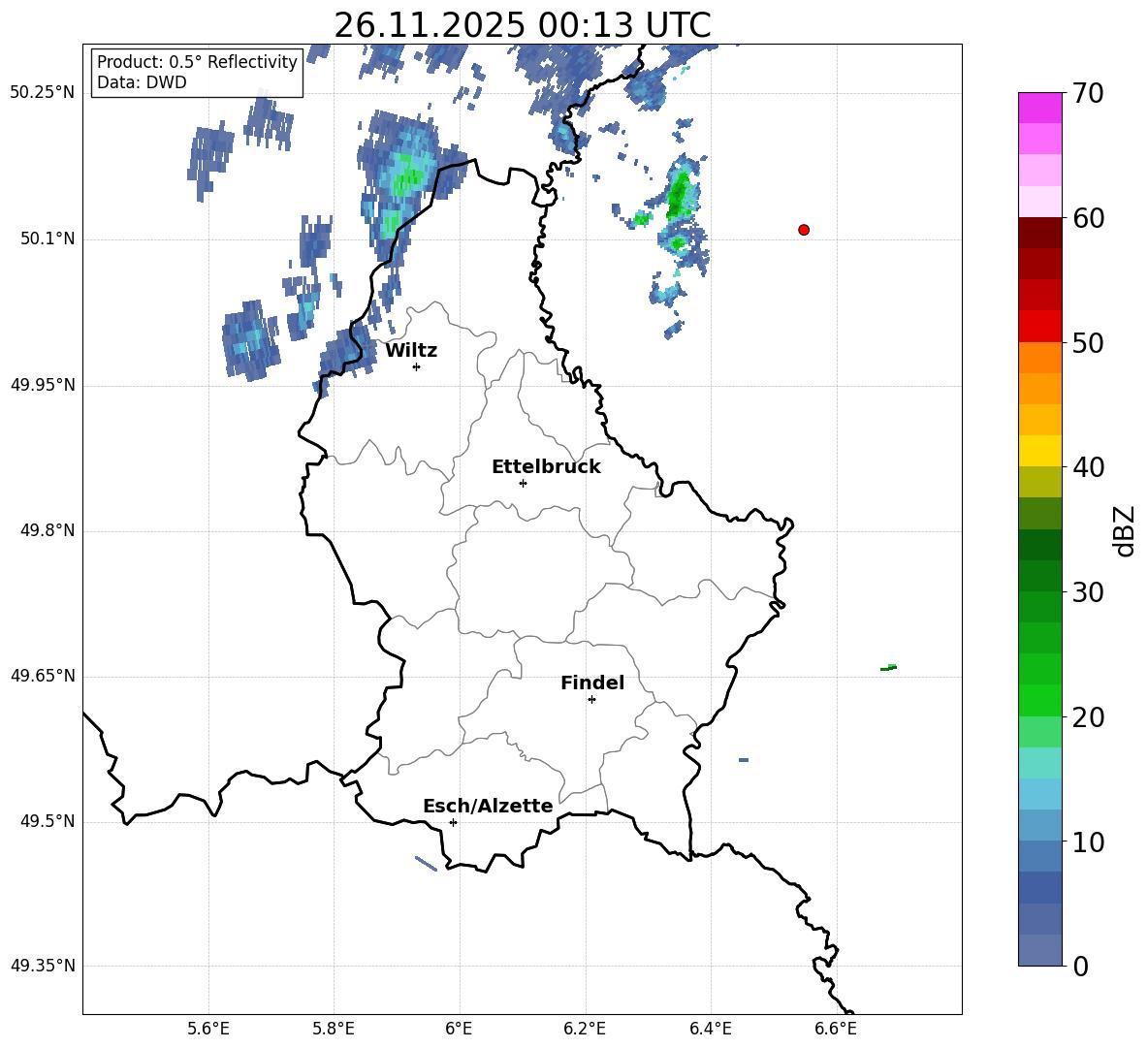
Task: Click the 10 tick on colorbar
Action: [x=1088, y=842]
